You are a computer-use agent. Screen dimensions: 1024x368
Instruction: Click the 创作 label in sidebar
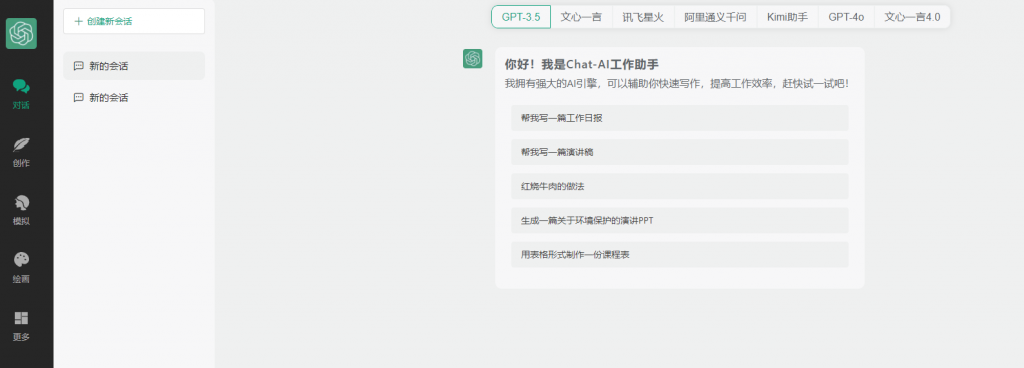(22, 163)
